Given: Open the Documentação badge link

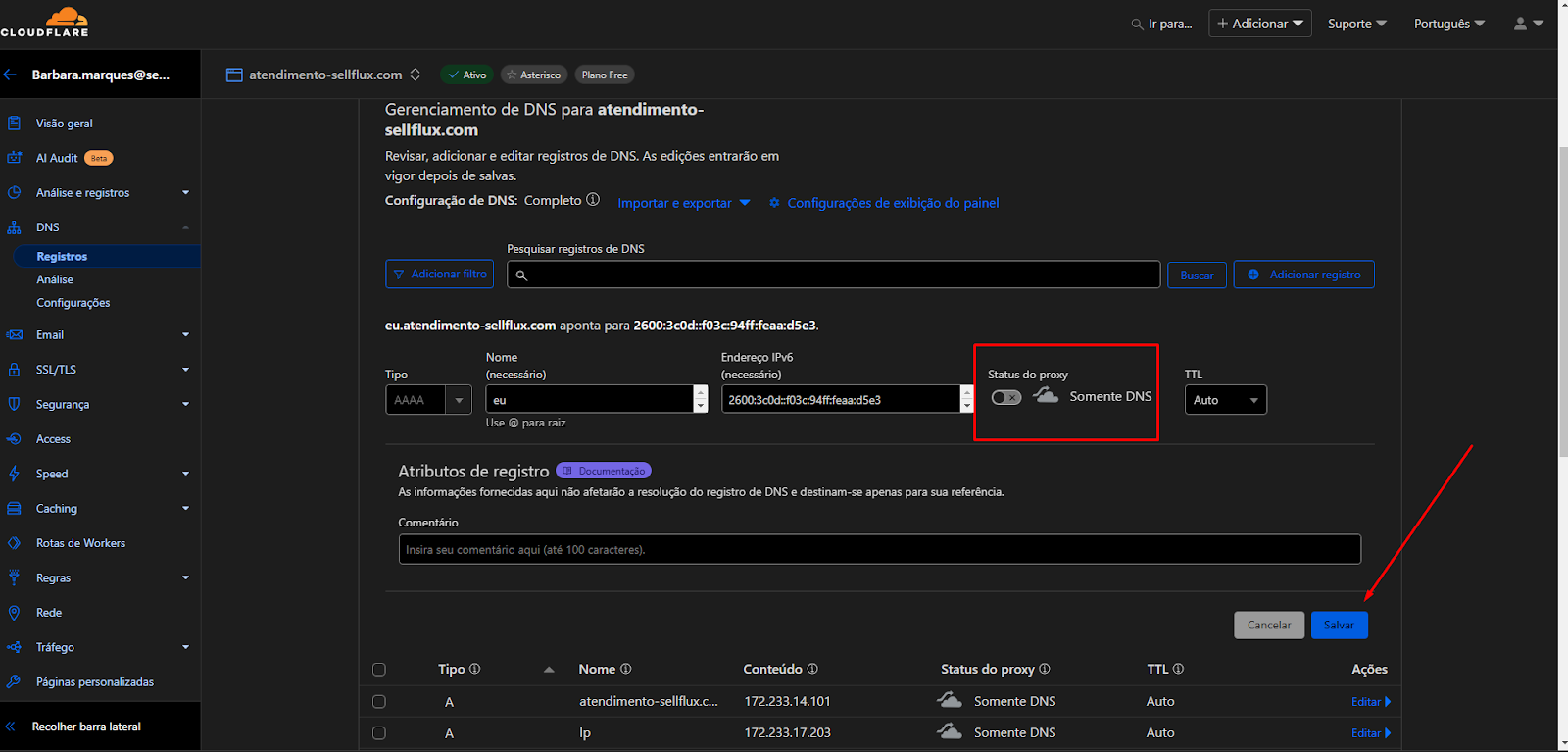Looking at the screenshot, I should [x=604, y=471].
